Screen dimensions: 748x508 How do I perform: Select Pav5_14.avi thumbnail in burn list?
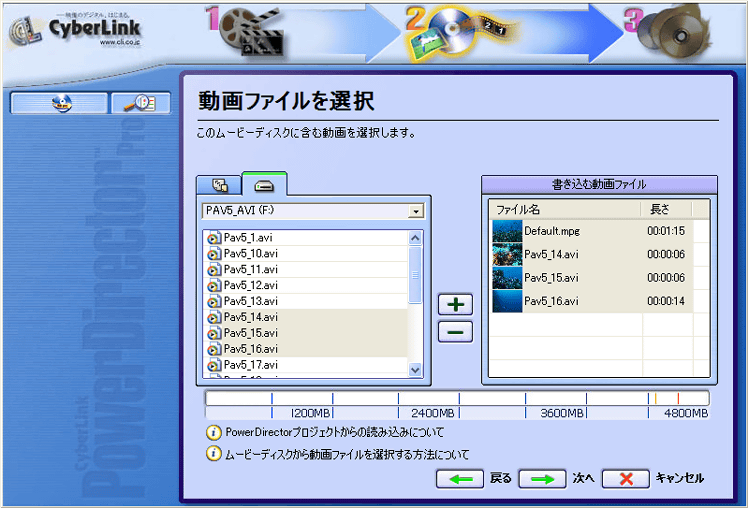(x=507, y=254)
